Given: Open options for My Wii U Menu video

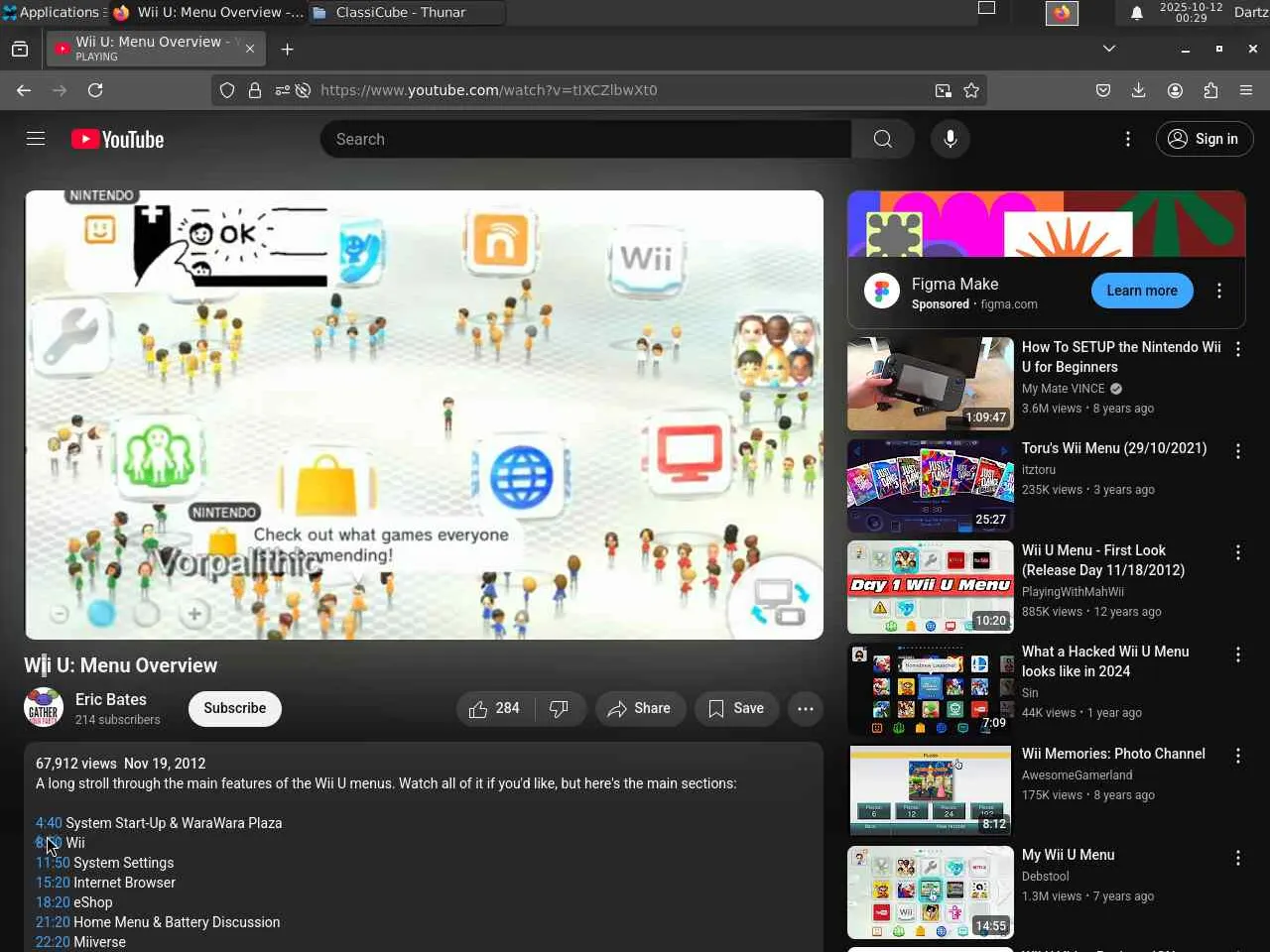Looking at the screenshot, I should pos(1238,858).
